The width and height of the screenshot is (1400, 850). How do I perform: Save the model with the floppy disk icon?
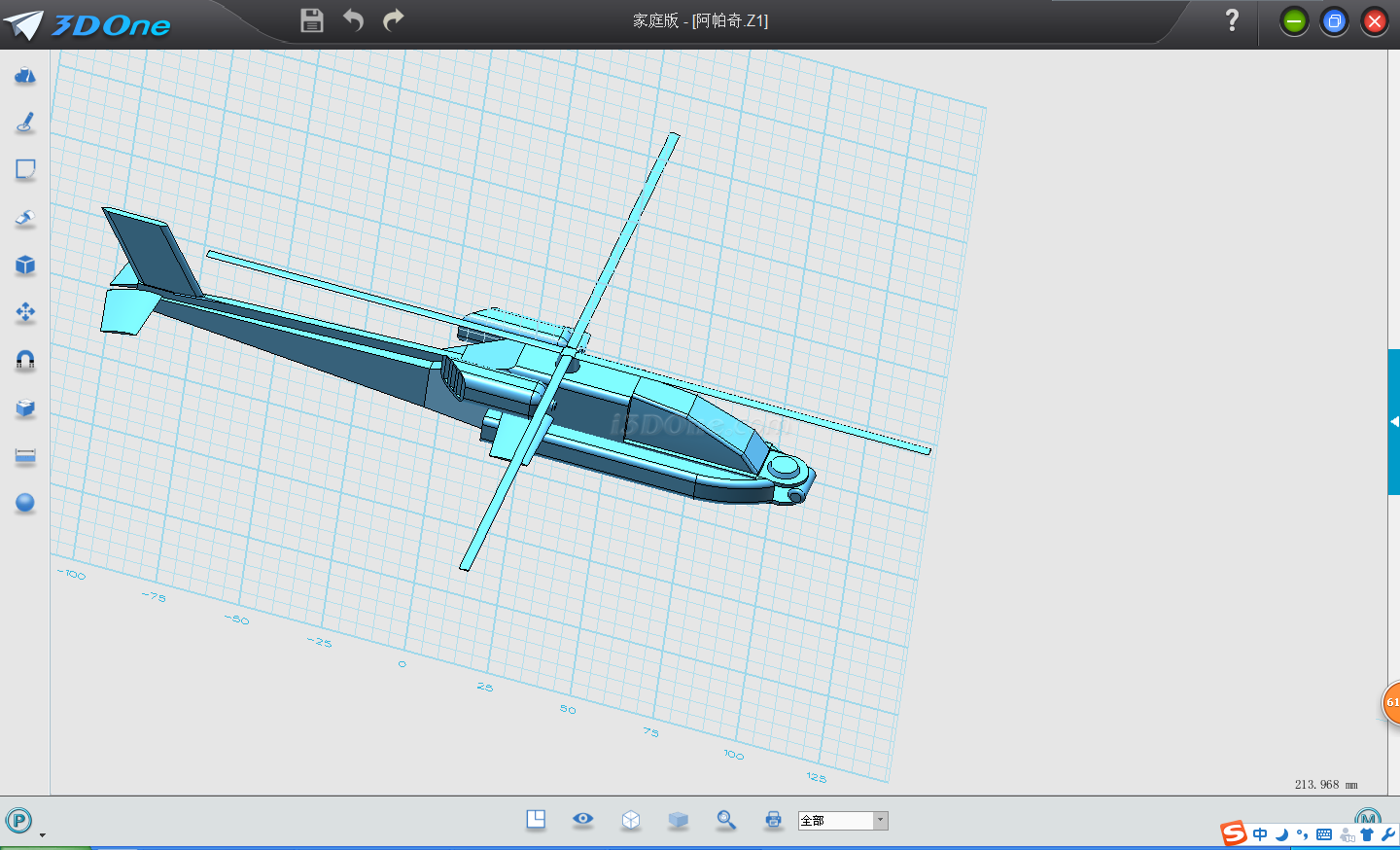(311, 20)
